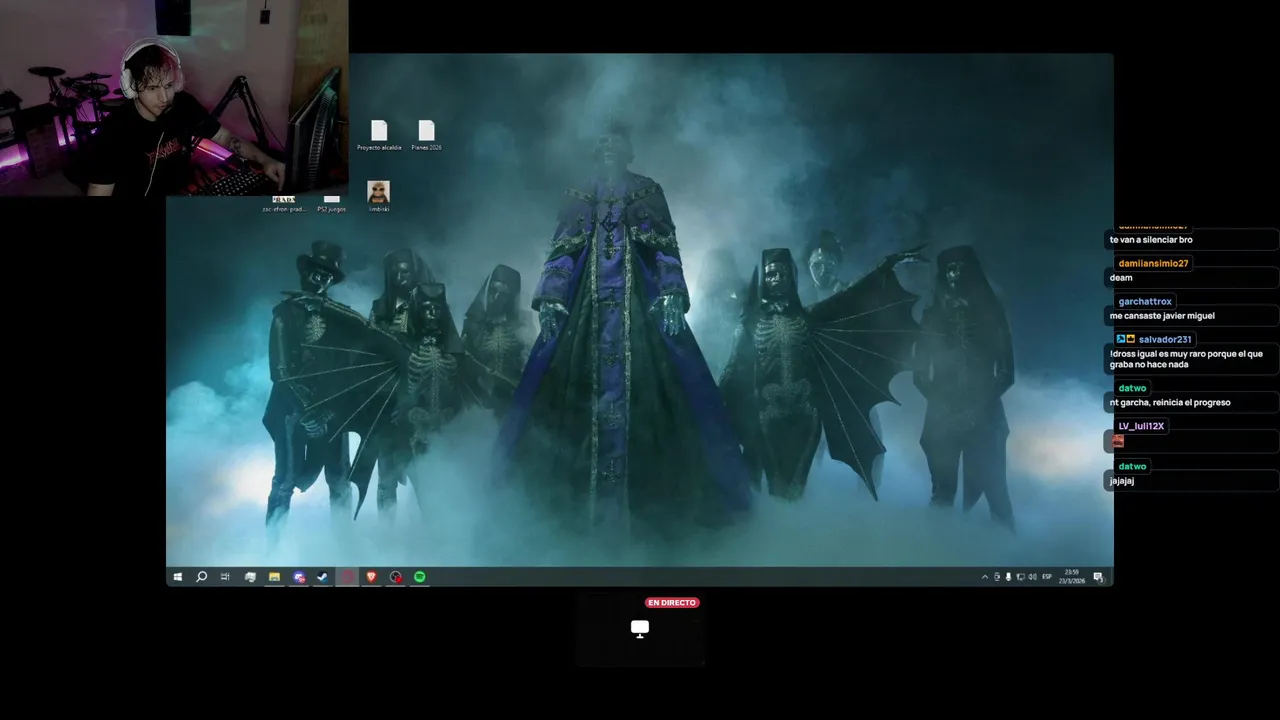Open the network tray icon

tap(1020, 577)
